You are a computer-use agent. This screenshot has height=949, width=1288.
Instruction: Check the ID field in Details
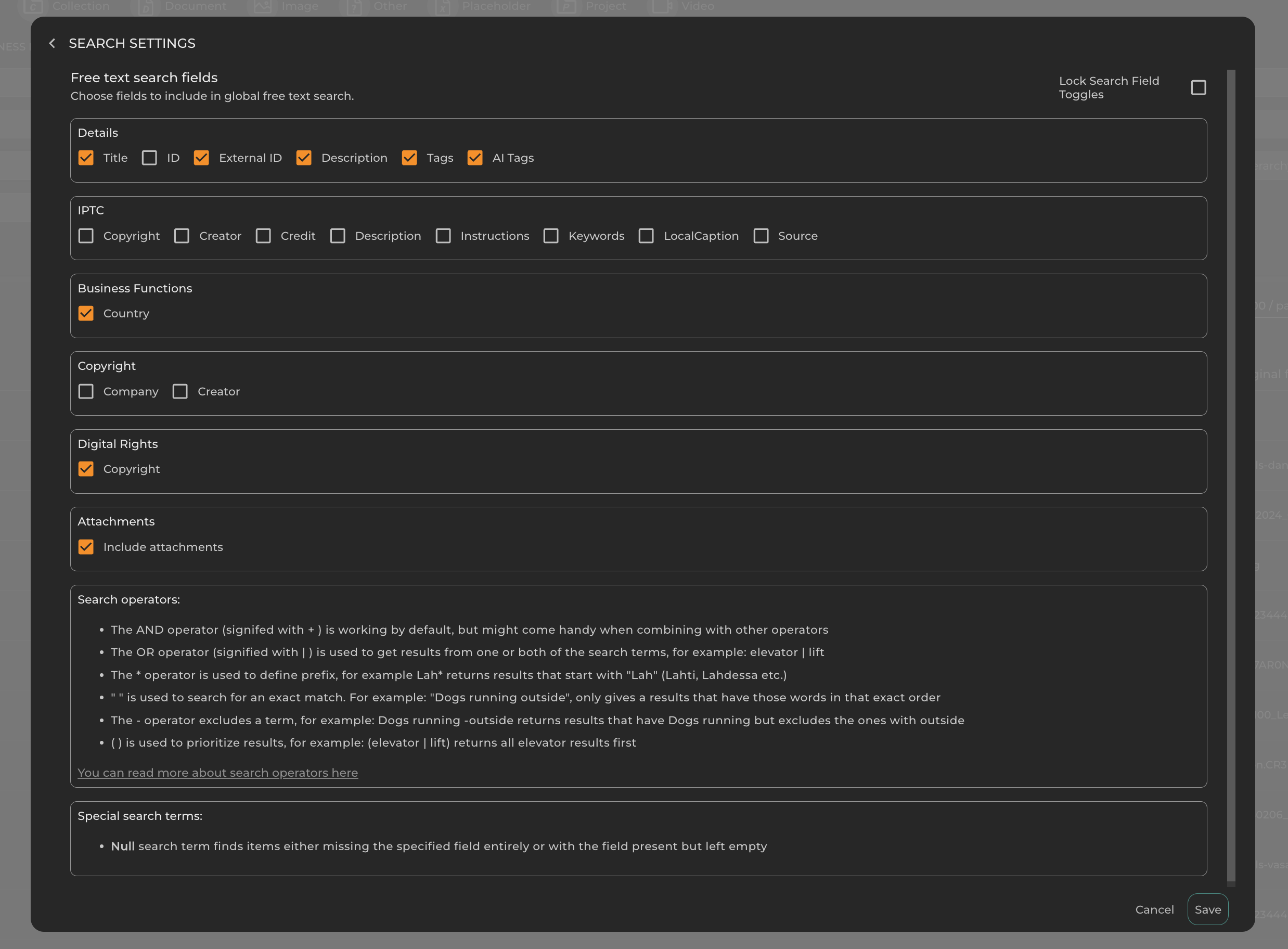(149, 158)
